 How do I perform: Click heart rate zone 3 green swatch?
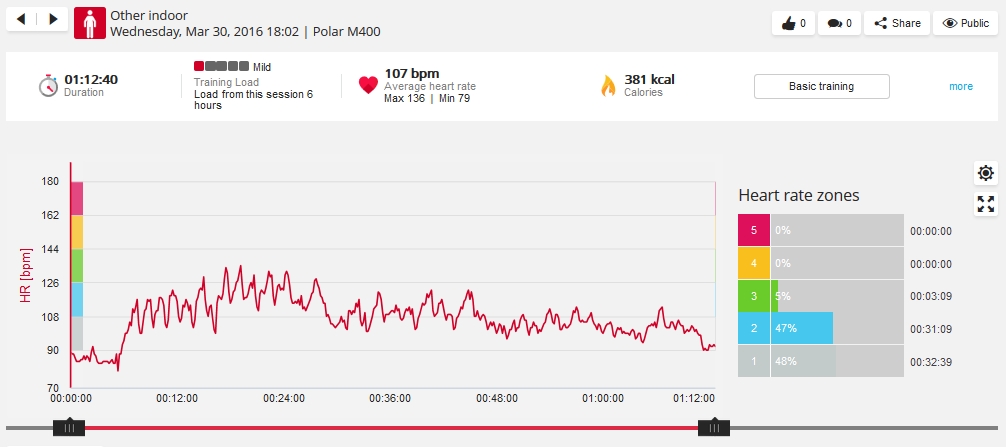pyautogui.click(x=753, y=296)
